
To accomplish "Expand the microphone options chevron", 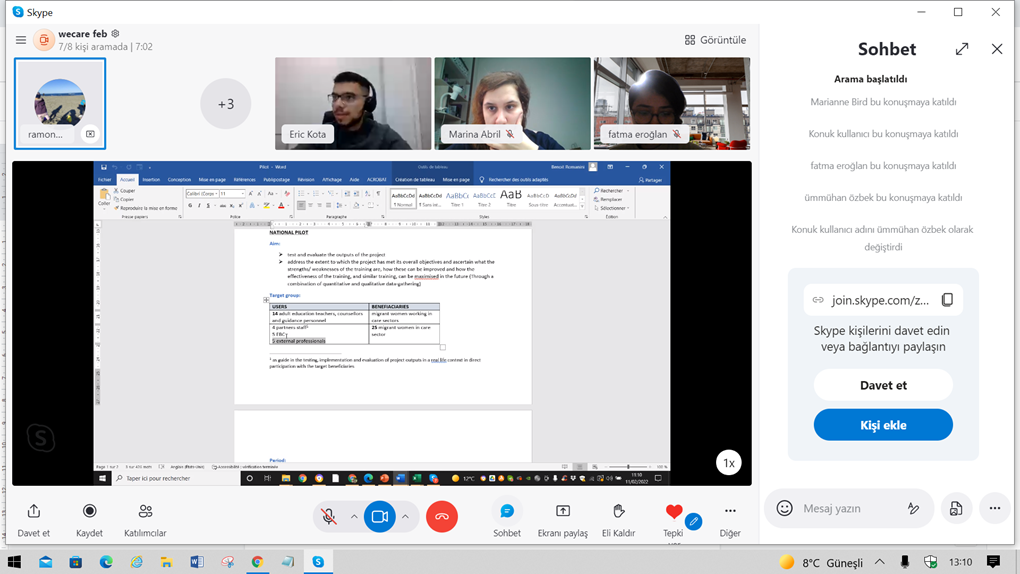I will point(354,516).
